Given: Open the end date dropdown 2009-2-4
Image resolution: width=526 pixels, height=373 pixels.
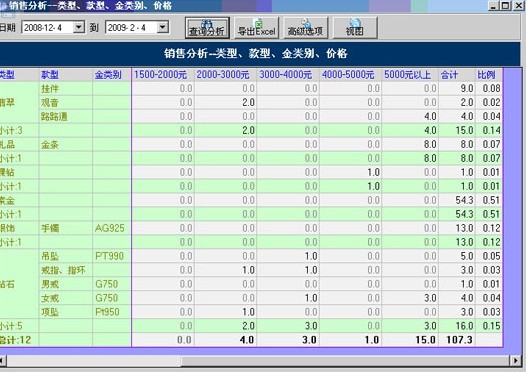Looking at the screenshot, I should click(x=163, y=27).
